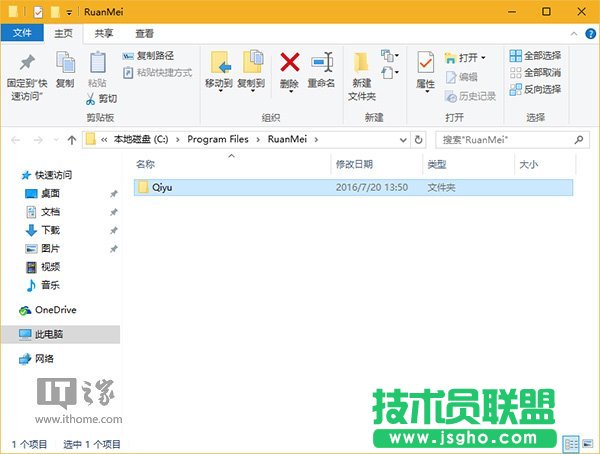Screen dimensions: 600x454
Task: Refresh the current folder view
Action: pos(419,140)
